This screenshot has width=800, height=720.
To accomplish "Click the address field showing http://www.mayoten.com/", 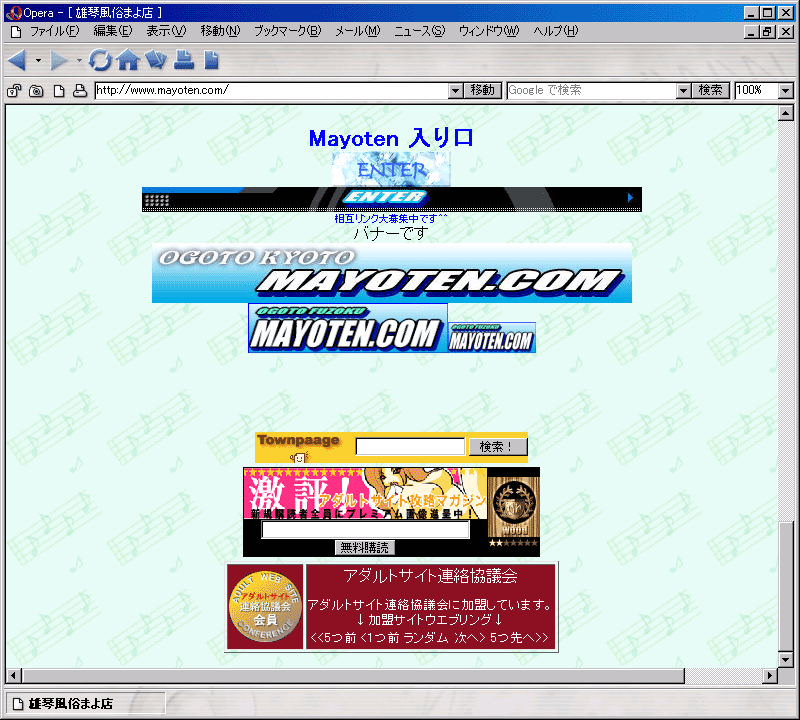I will click(271, 90).
